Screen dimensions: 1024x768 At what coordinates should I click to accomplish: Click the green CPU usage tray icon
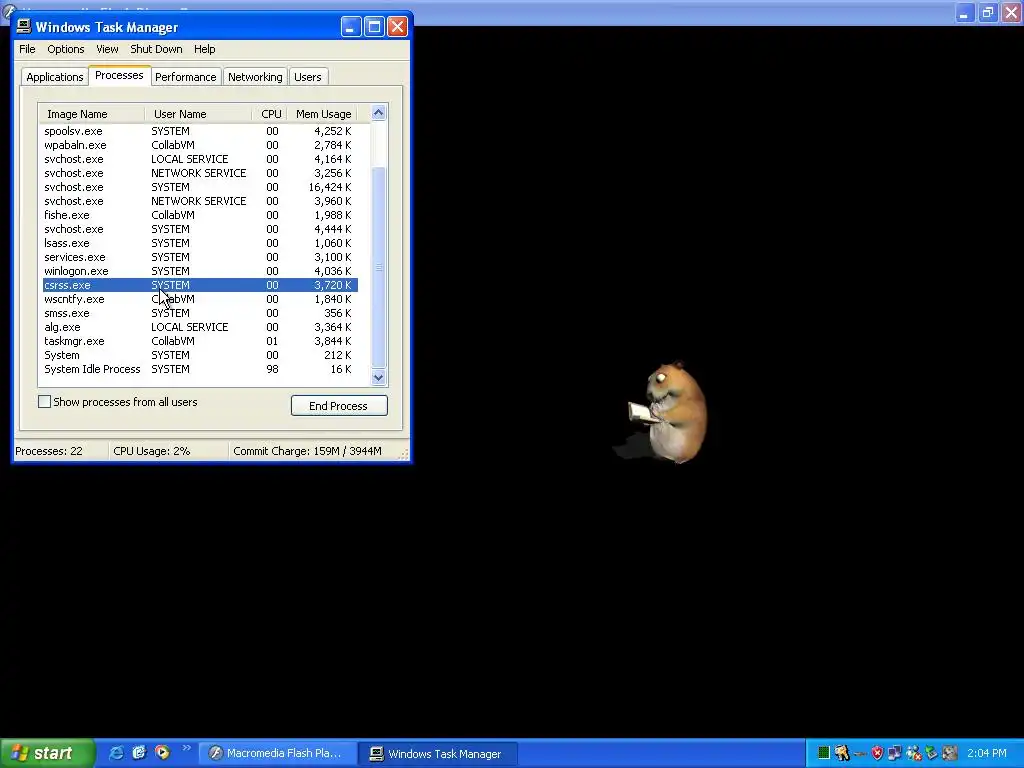(x=824, y=753)
